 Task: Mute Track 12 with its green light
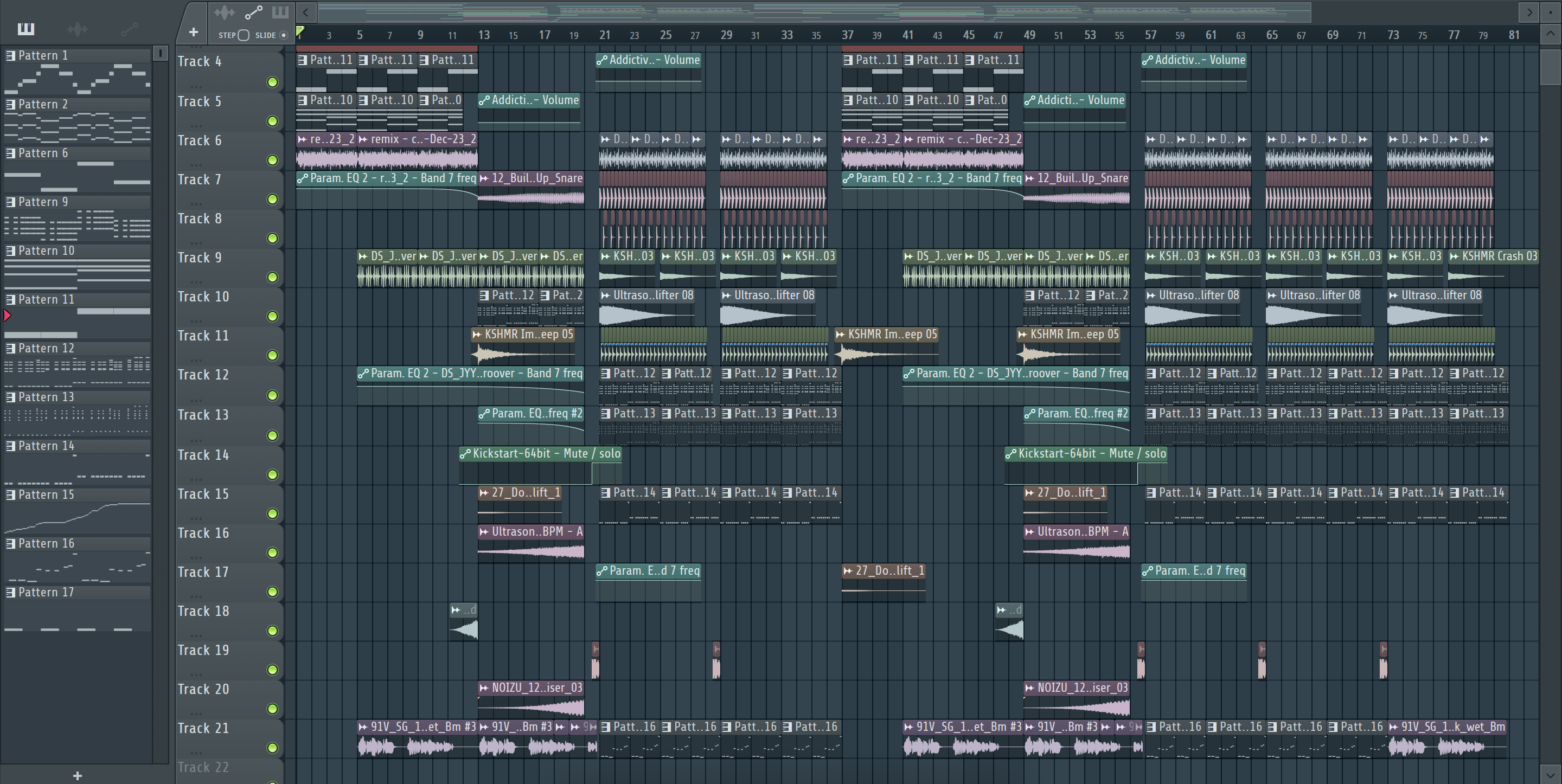point(272,395)
